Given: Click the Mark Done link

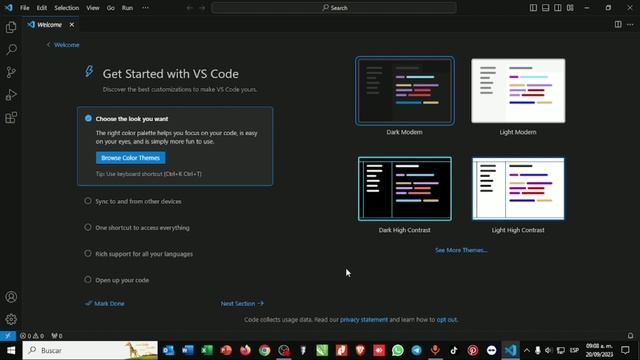Looking at the screenshot, I should [x=105, y=303].
